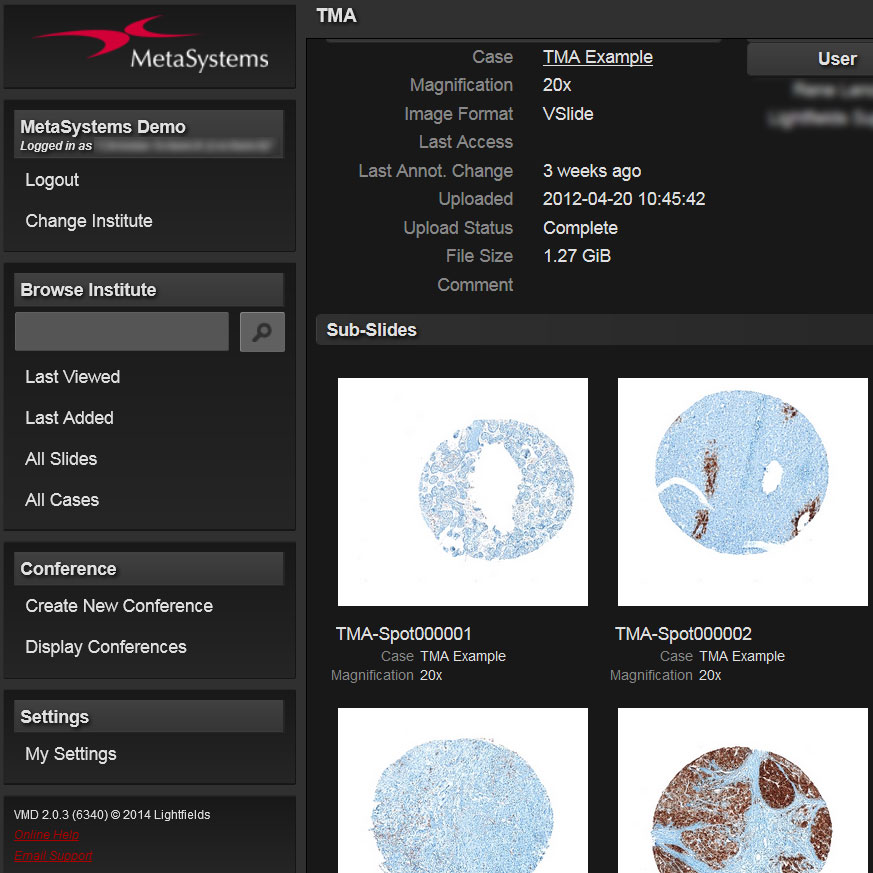Screen dimensions: 873x873
Task: Click the User panel header
Action: [810, 59]
